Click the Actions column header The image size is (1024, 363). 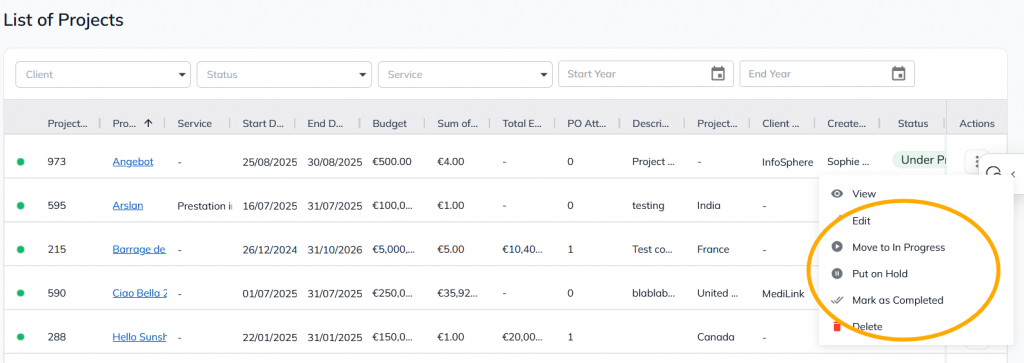[x=977, y=123]
